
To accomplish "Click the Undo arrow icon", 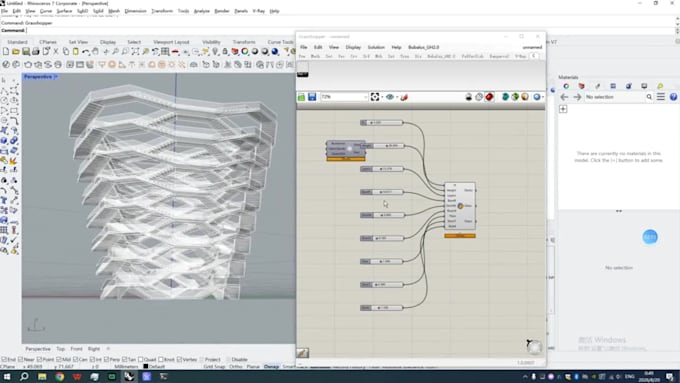I will (x=85, y=52).
